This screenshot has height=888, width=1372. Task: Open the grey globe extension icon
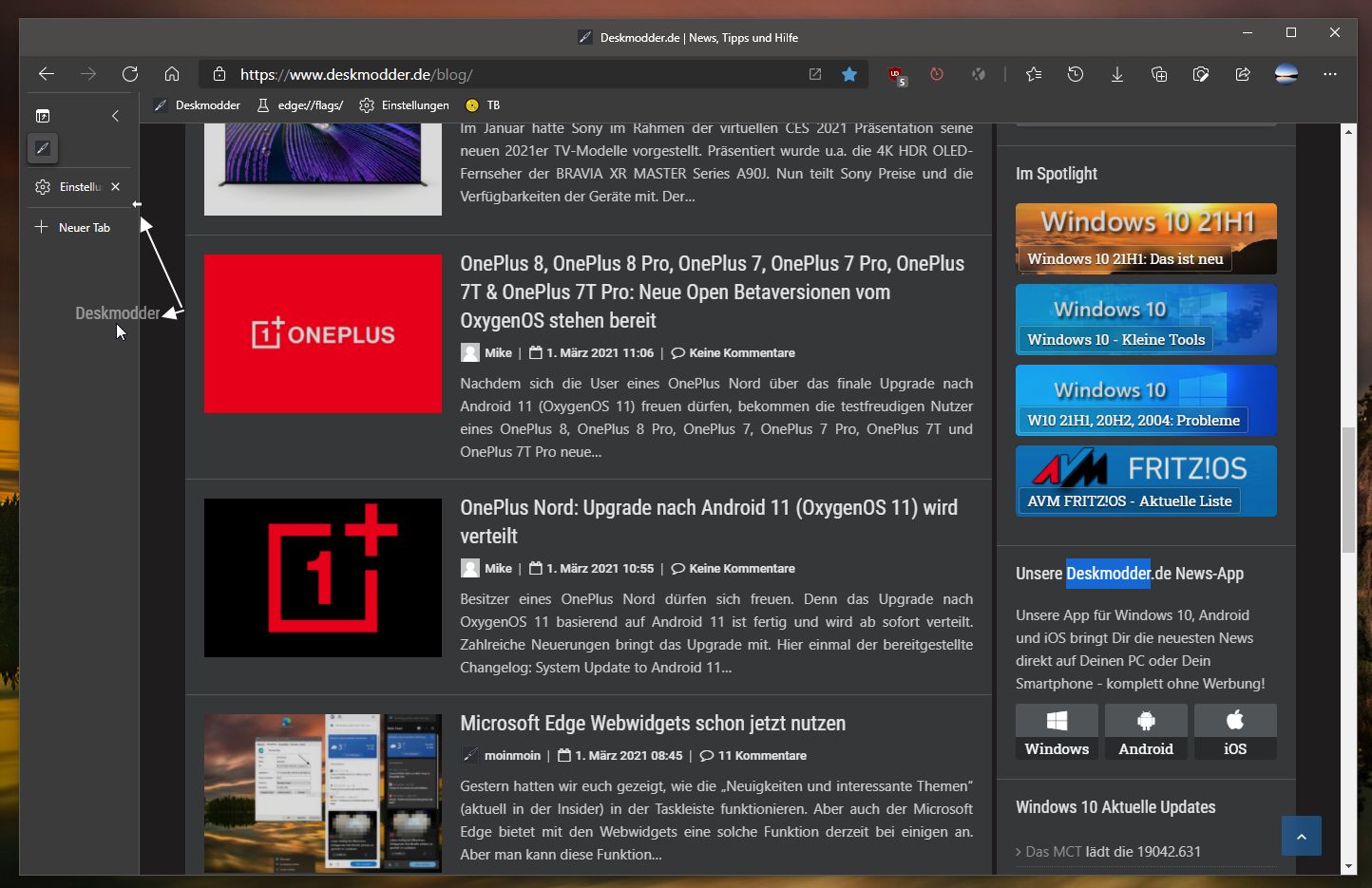pos(979,74)
